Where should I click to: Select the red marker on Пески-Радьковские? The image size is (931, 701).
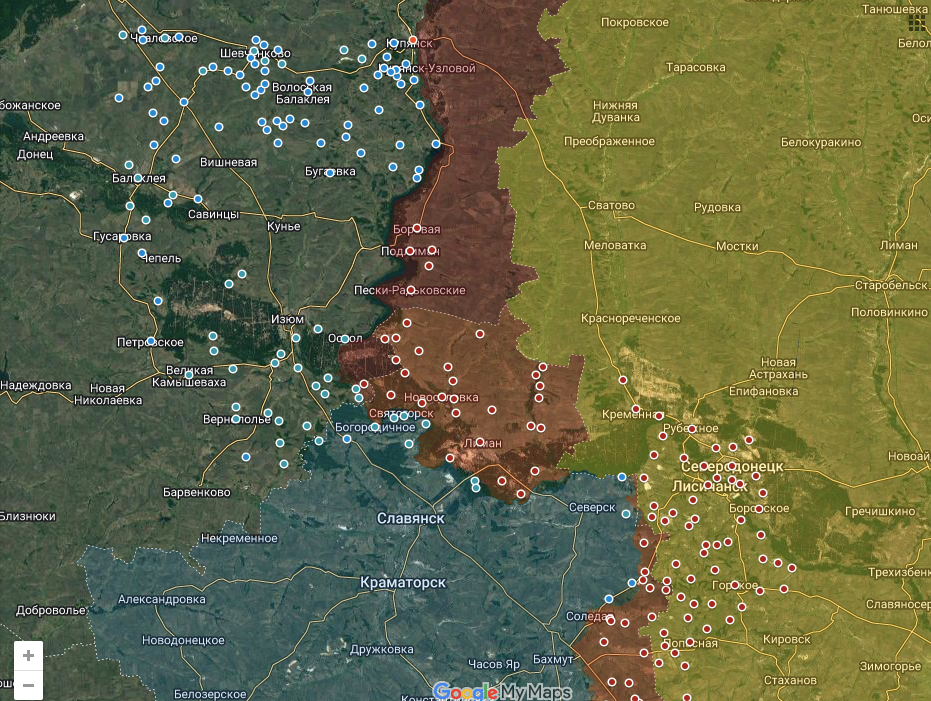(x=411, y=290)
